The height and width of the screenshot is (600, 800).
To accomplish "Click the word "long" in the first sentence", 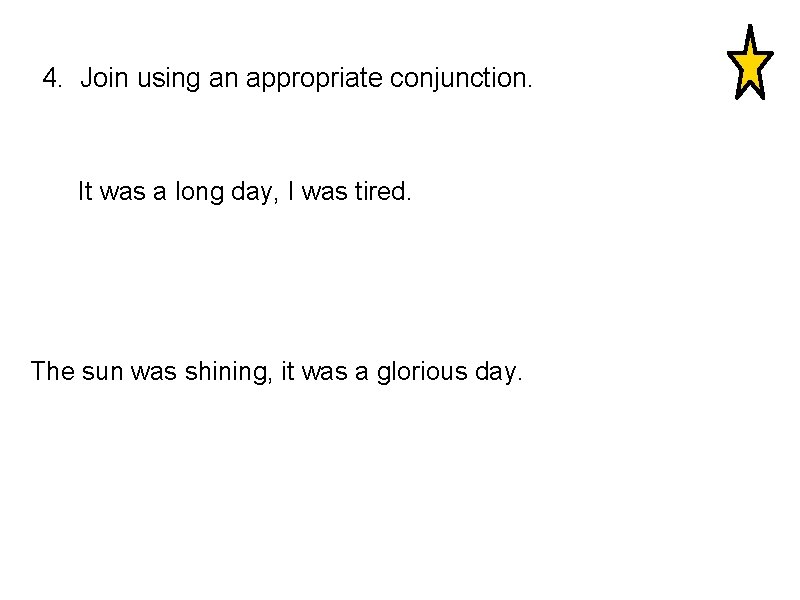I will click(199, 193).
